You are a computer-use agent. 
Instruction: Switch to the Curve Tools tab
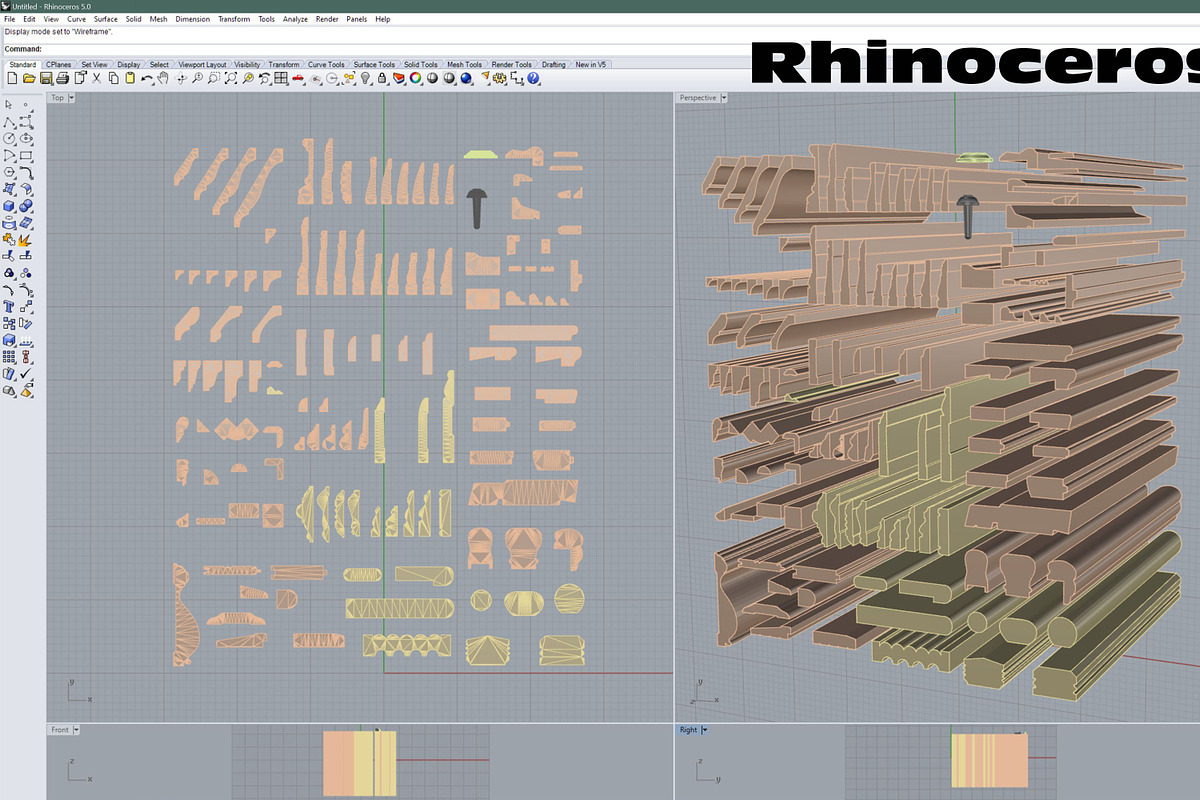point(326,64)
